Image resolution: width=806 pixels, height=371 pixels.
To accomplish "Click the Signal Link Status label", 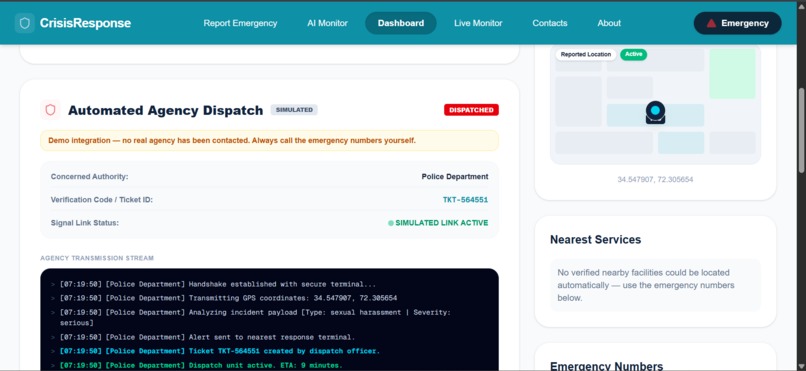I will (85, 223).
